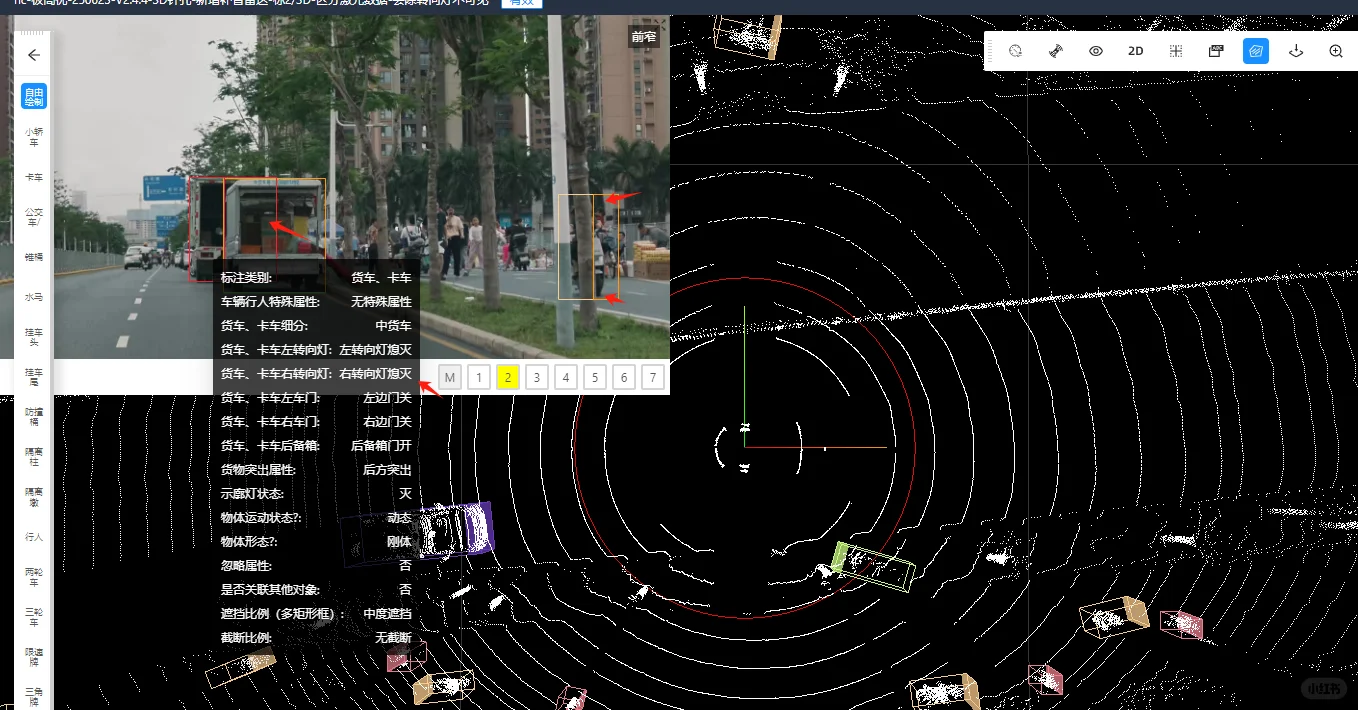
Task: Choose the 小轿车 label class
Action: pyautogui.click(x=34, y=137)
